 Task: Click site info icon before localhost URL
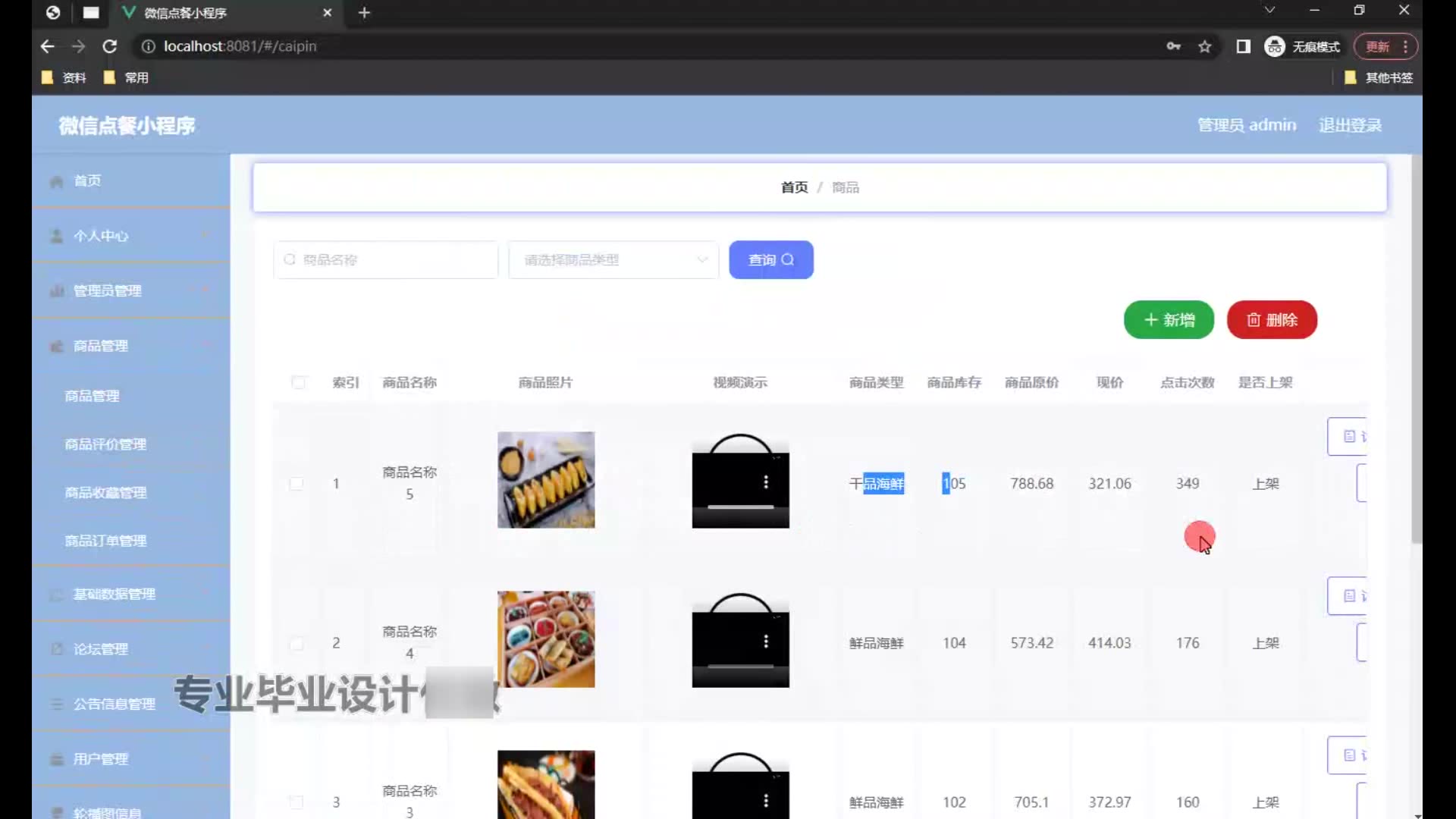pyautogui.click(x=149, y=46)
